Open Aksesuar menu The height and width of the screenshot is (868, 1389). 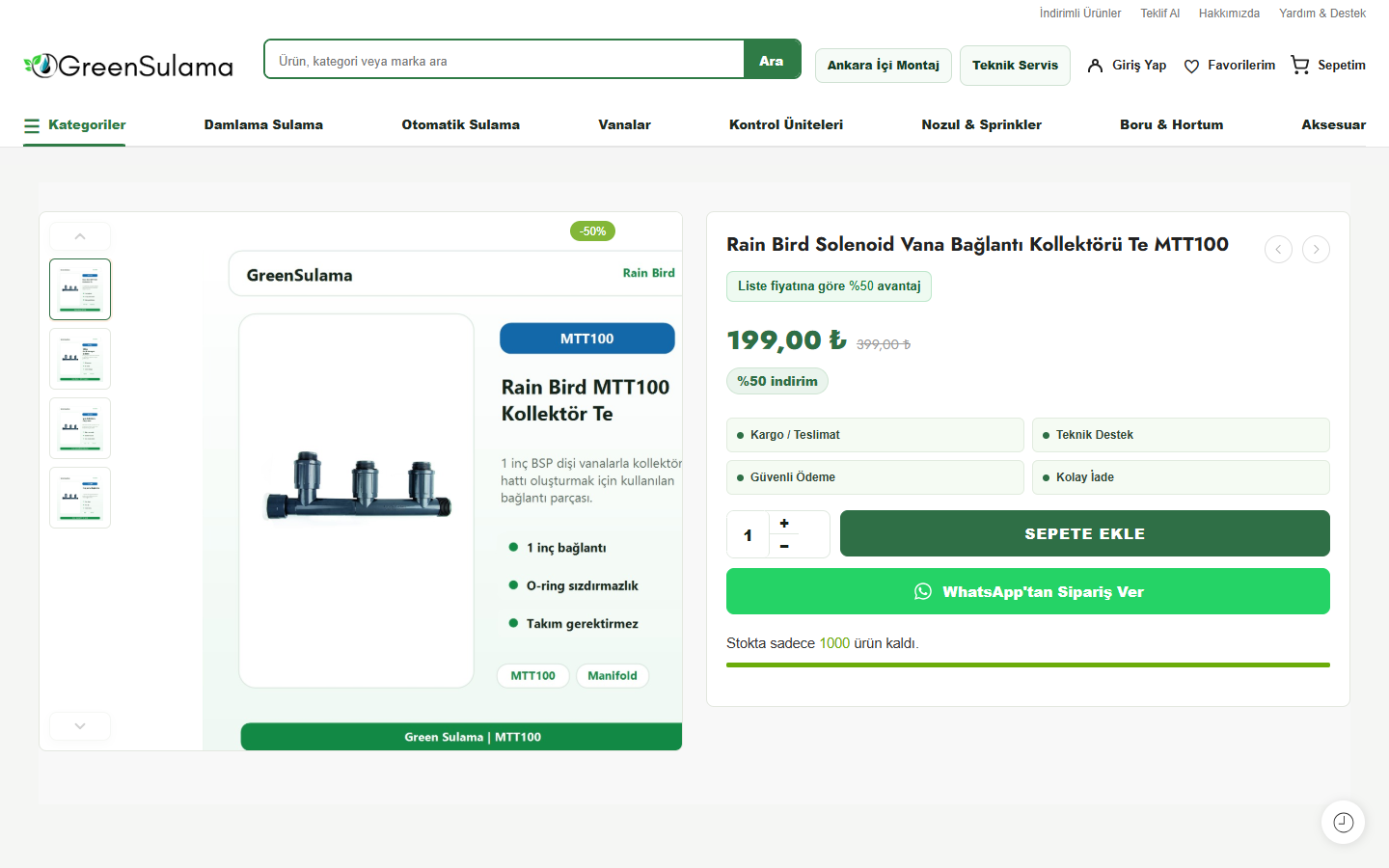(x=1333, y=125)
